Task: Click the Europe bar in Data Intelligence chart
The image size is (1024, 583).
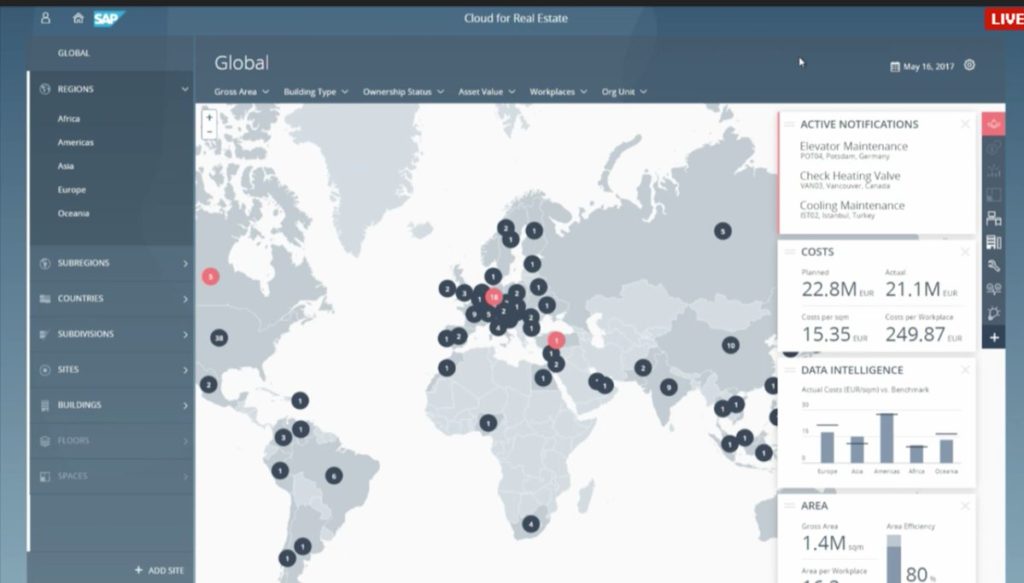Action: point(827,447)
